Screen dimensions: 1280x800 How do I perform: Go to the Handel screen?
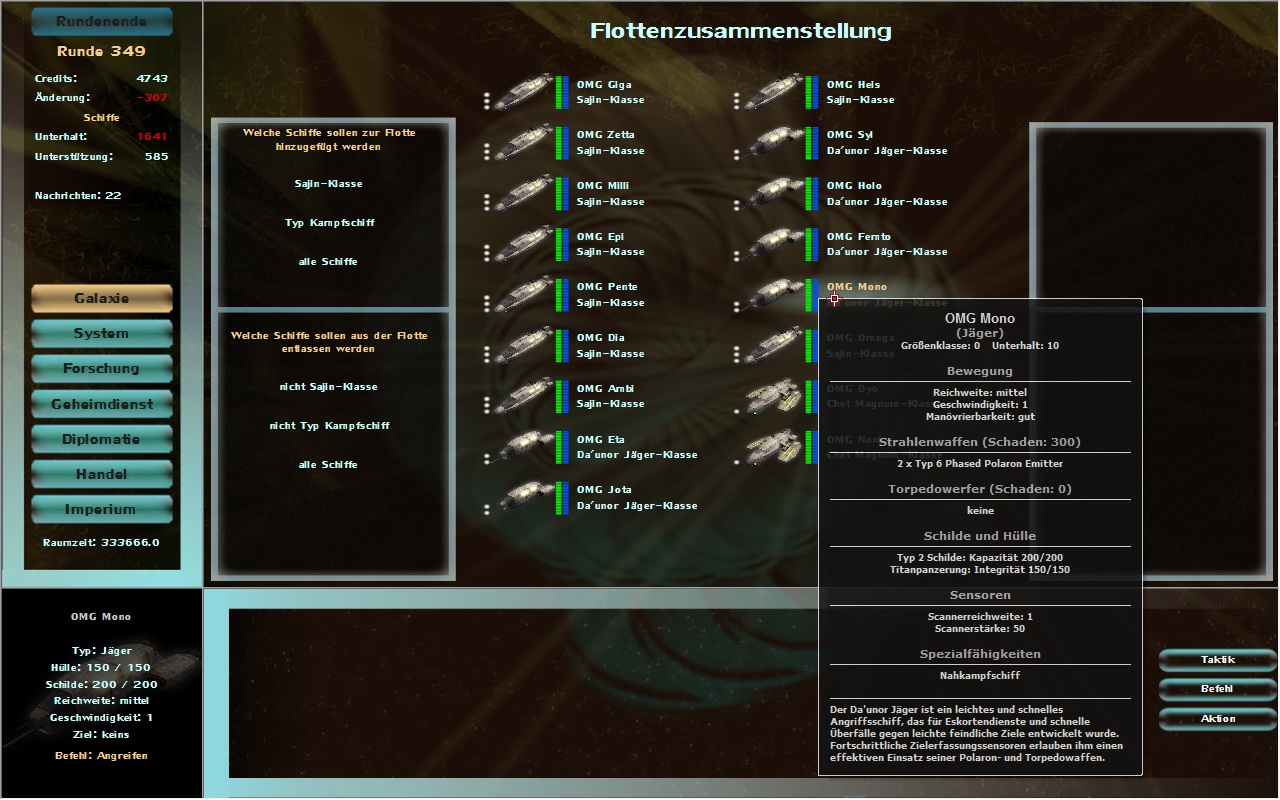(x=101, y=475)
